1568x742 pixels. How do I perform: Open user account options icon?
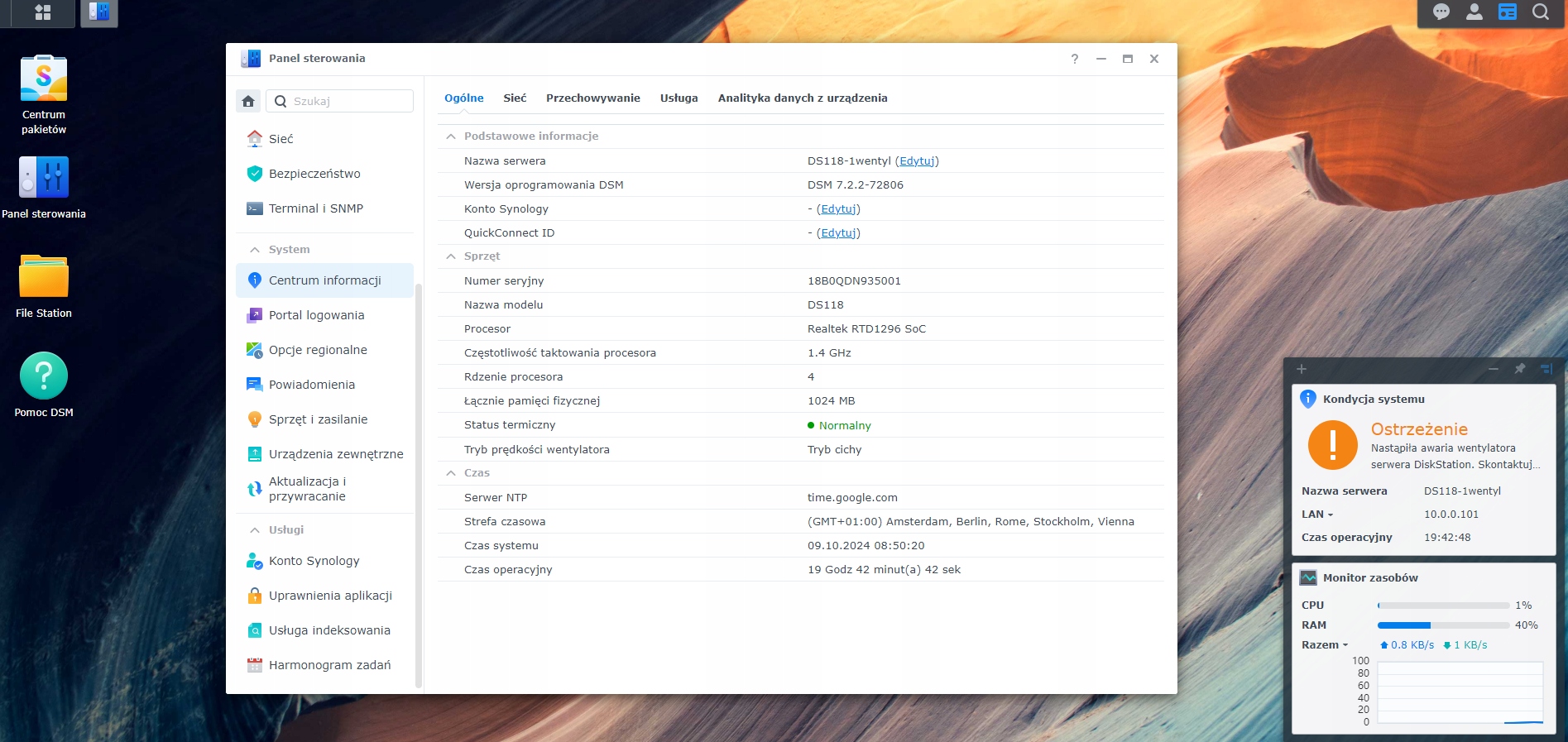(1474, 12)
